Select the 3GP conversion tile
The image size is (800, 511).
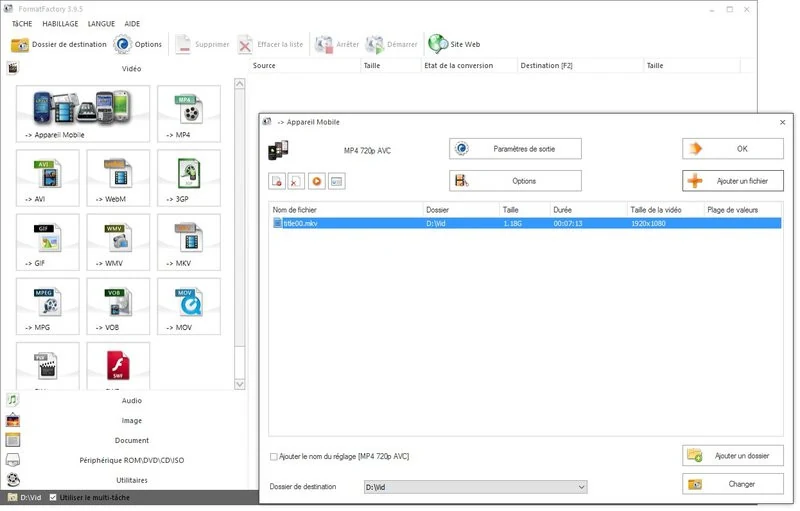tap(189, 178)
